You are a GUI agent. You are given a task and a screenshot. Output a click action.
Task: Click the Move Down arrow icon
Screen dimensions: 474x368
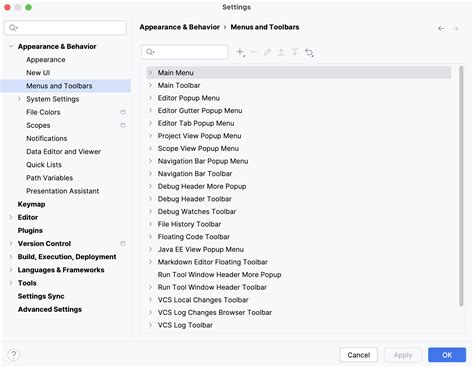pos(295,52)
